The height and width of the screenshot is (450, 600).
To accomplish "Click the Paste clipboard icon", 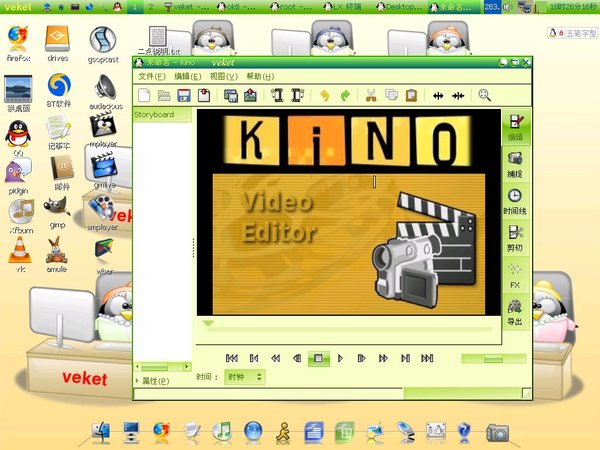I will 411,95.
